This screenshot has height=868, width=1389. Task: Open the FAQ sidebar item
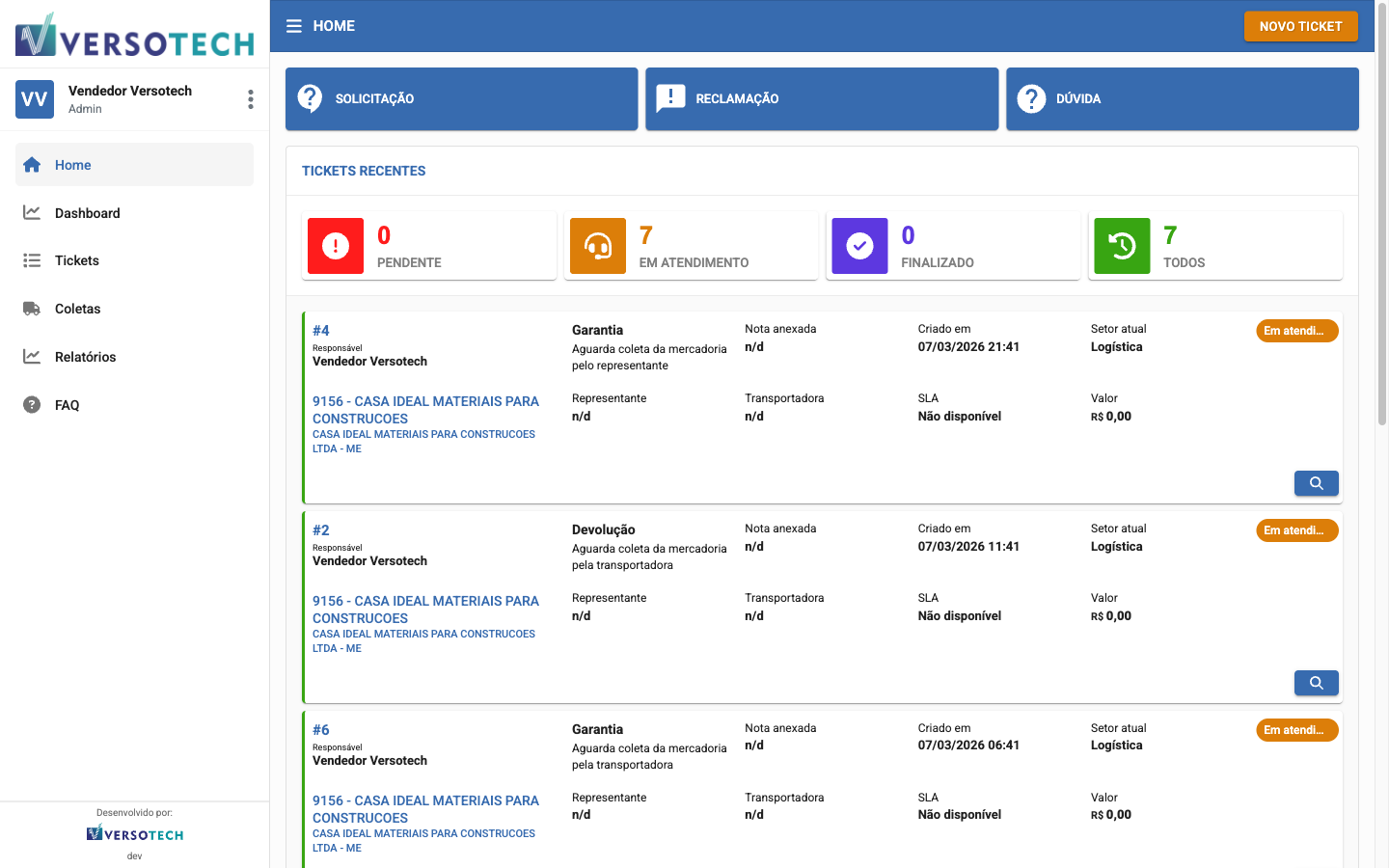click(x=68, y=405)
